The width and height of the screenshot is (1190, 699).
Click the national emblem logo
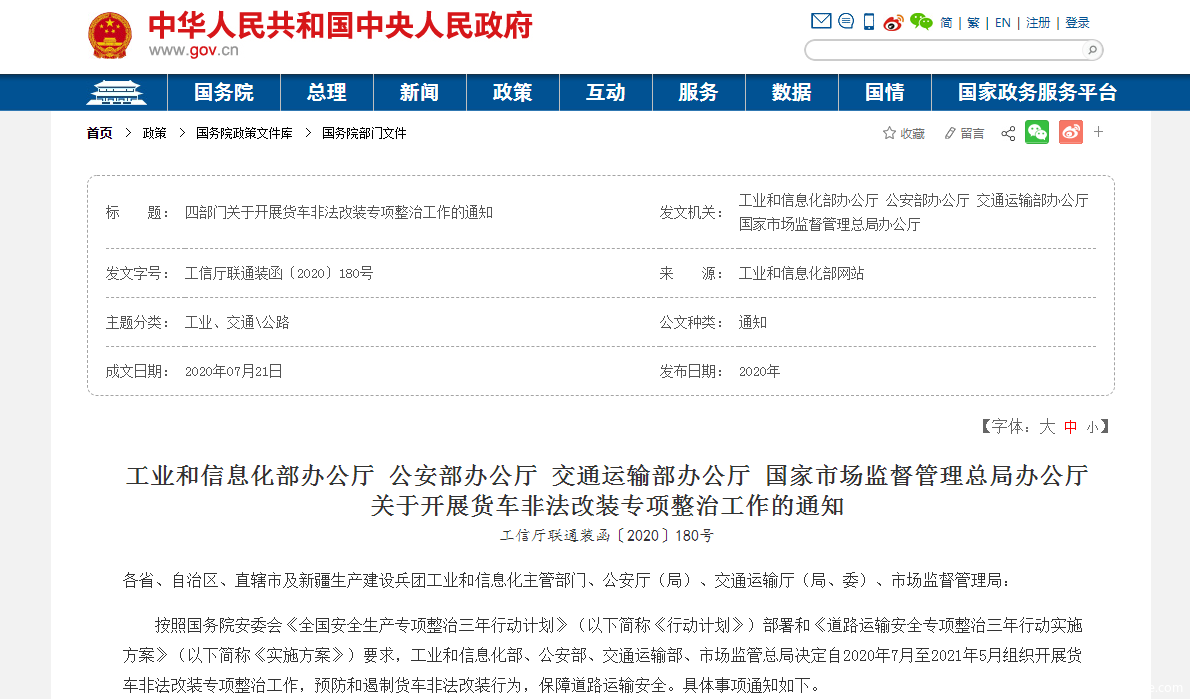point(110,36)
